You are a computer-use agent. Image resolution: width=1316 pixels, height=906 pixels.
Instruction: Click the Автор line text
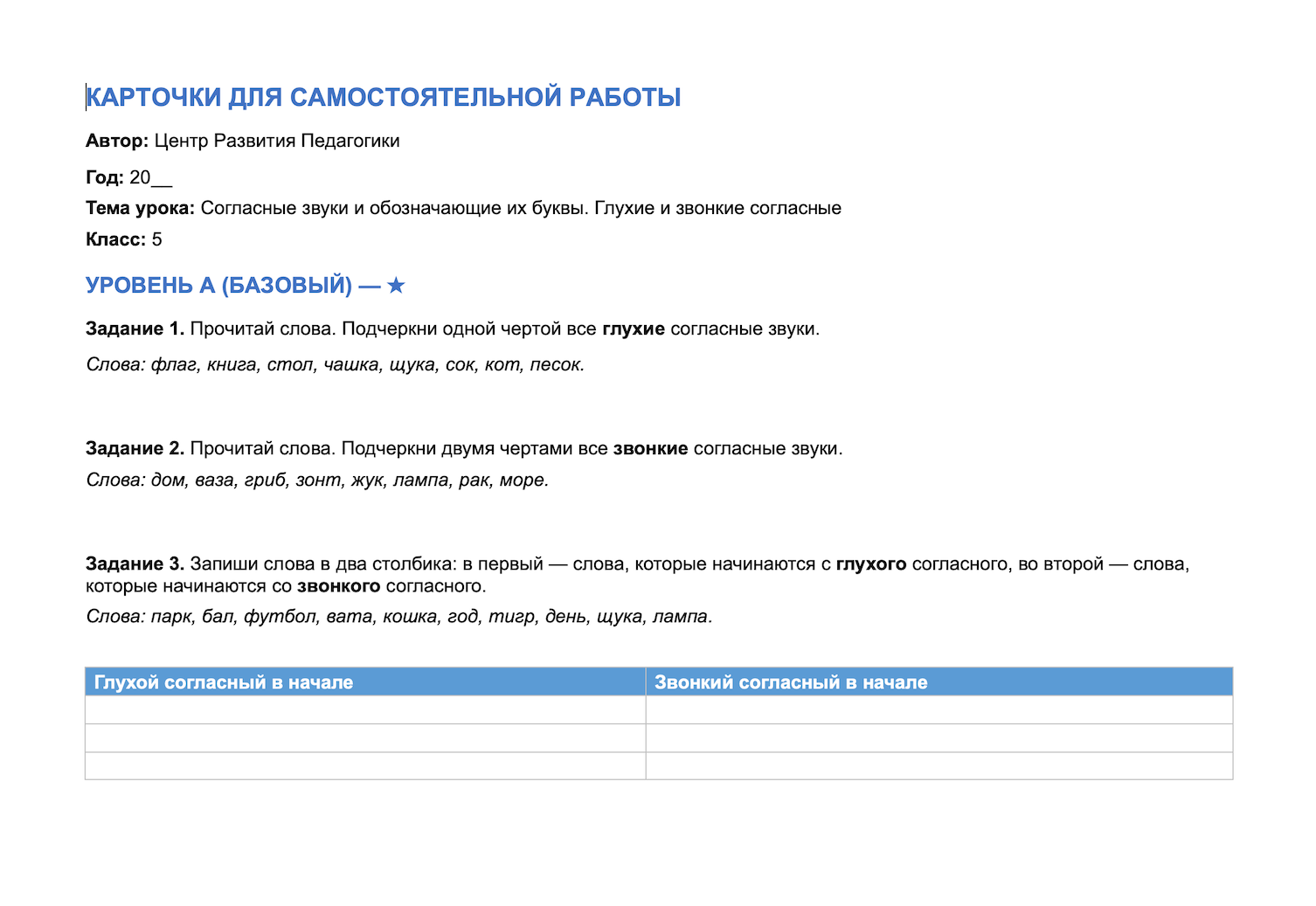(243, 141)
